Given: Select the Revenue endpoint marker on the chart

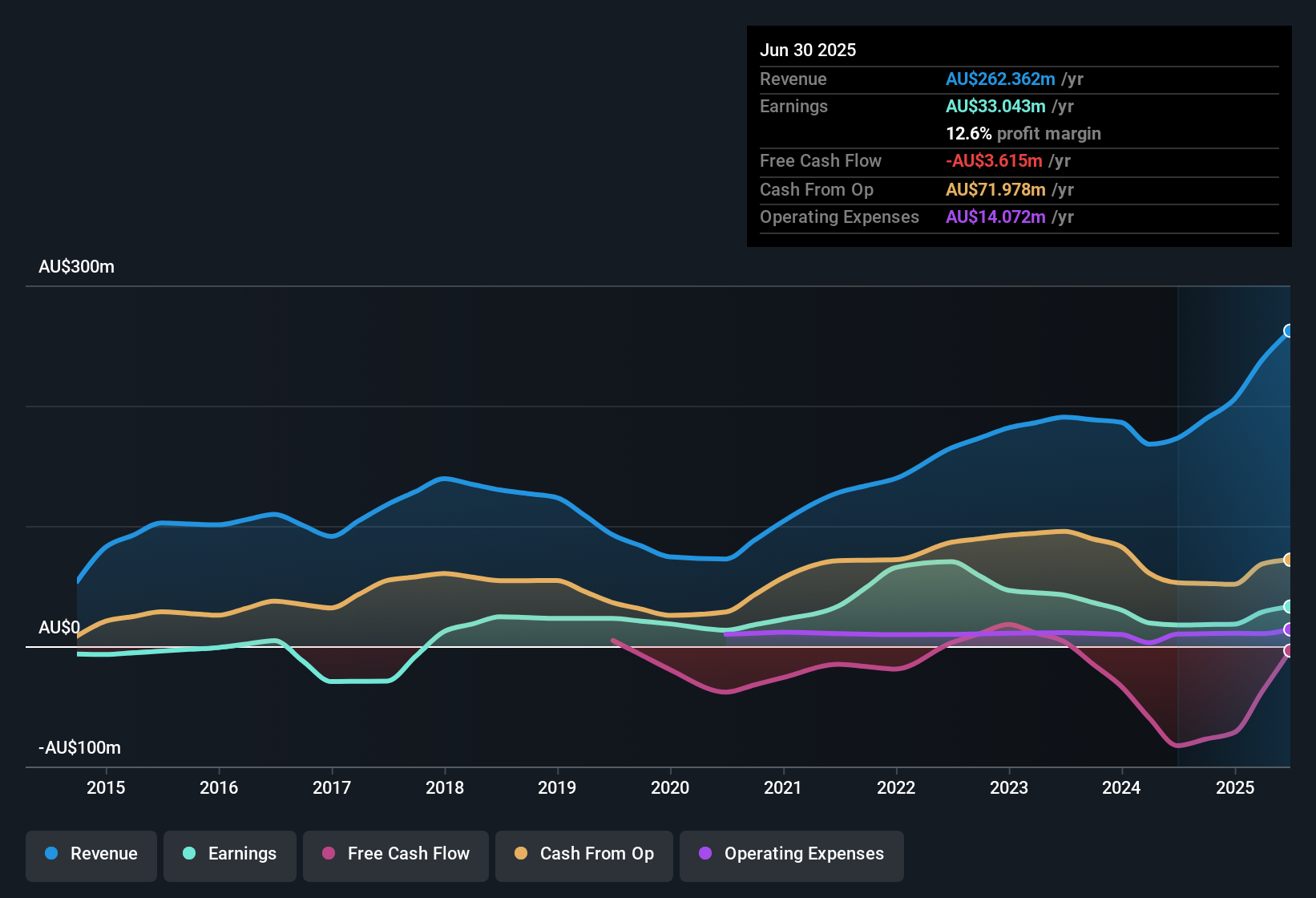Looking at the screenshot, I should 1289,330.
